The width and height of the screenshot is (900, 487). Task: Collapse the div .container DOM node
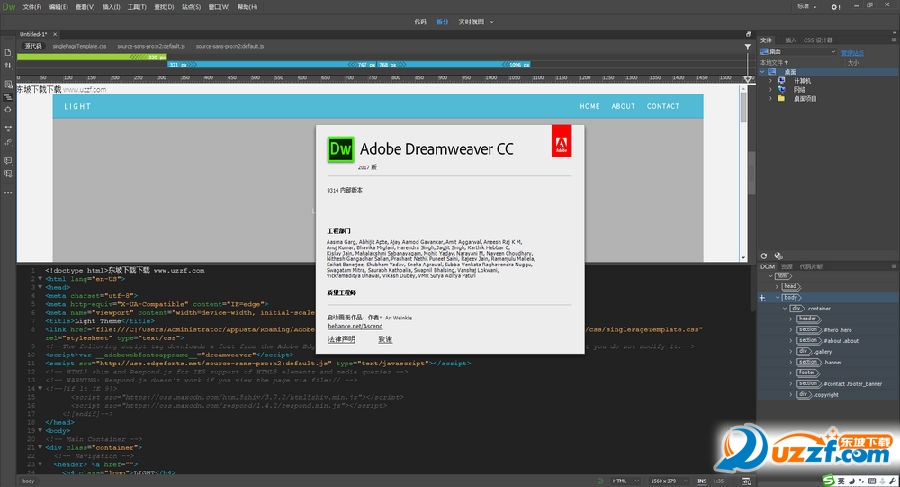point(785,308)
